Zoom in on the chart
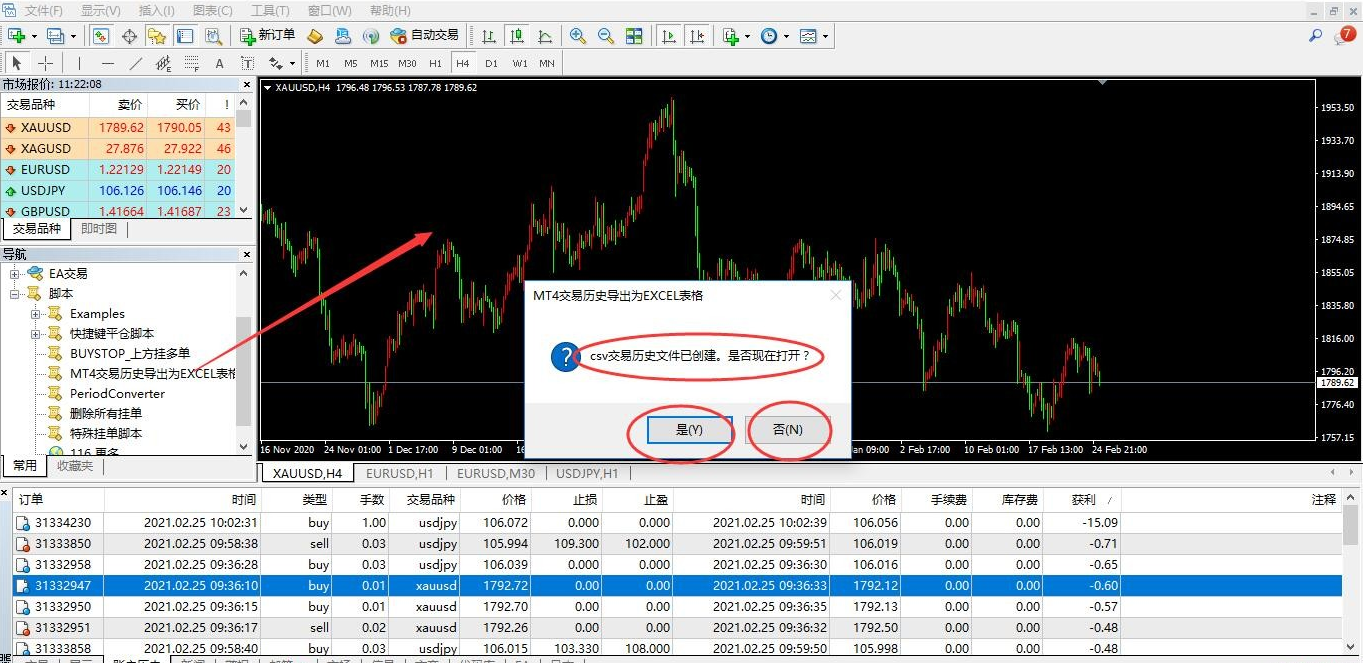The width and height of the screenshot is (1363, 663). 577,36
